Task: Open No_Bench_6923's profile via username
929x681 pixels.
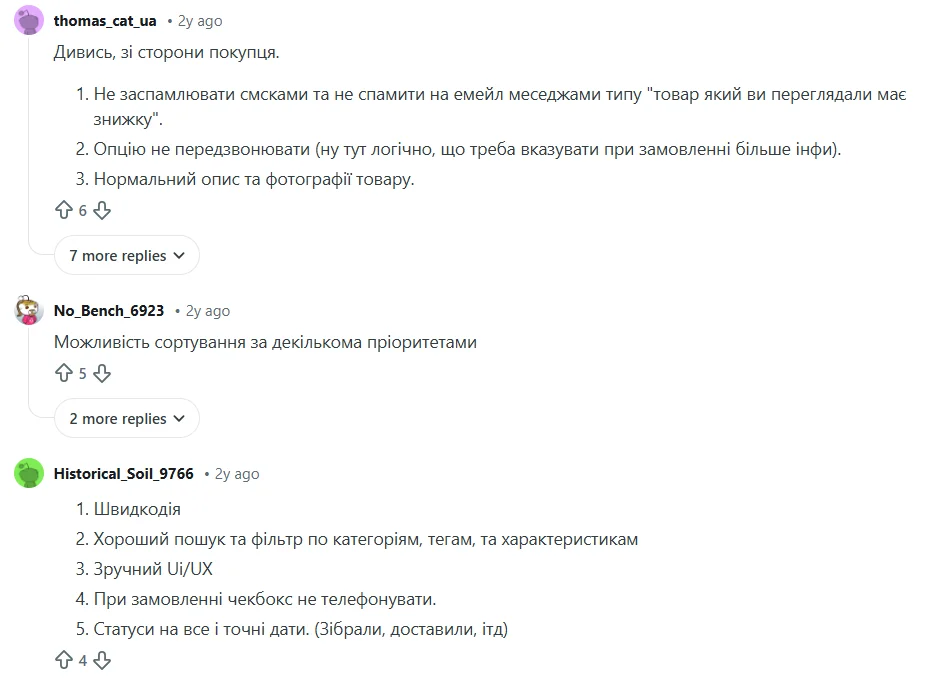Action: [108, 310]
